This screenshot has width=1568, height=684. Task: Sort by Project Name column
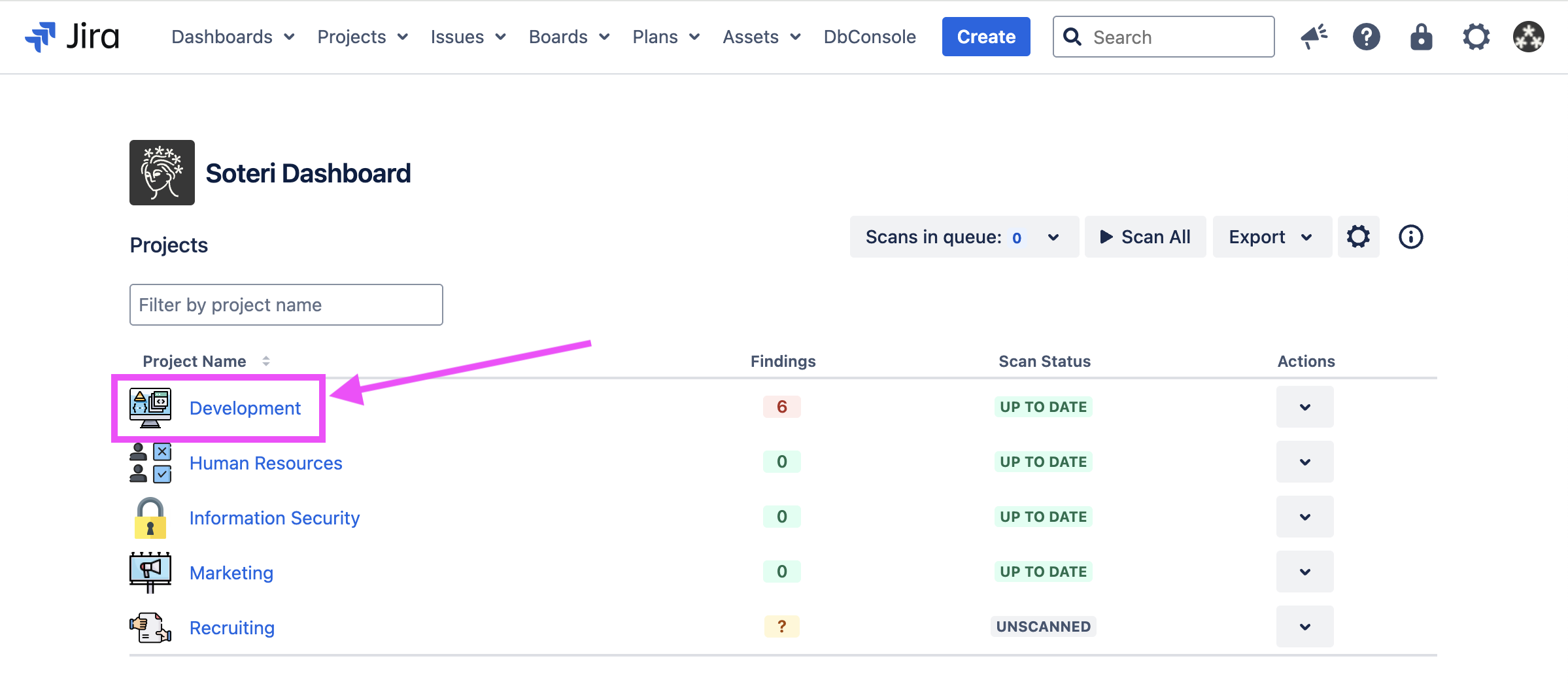click(x=265, y=361)
